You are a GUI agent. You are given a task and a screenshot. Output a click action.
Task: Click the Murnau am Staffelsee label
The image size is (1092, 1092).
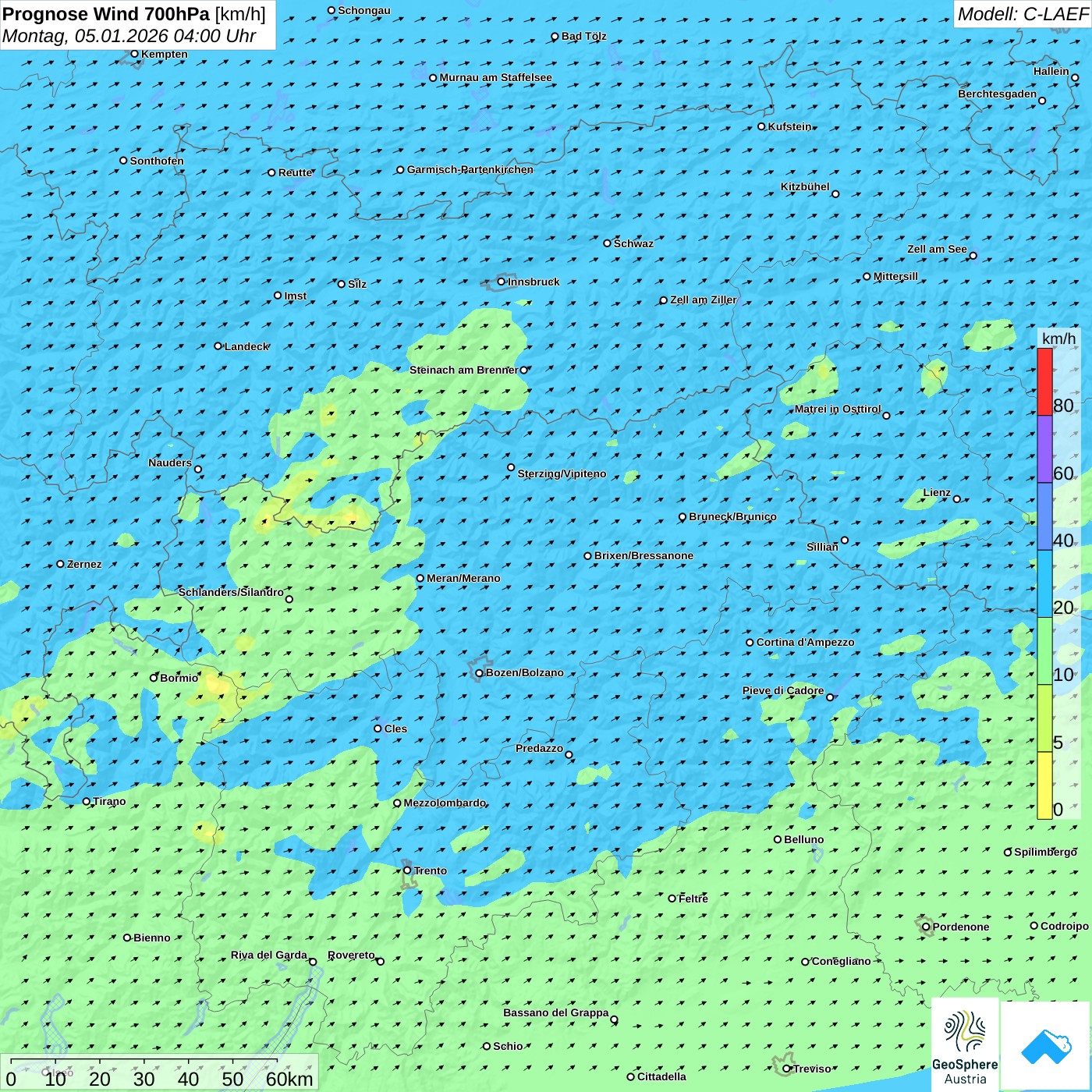click(496, 77)
